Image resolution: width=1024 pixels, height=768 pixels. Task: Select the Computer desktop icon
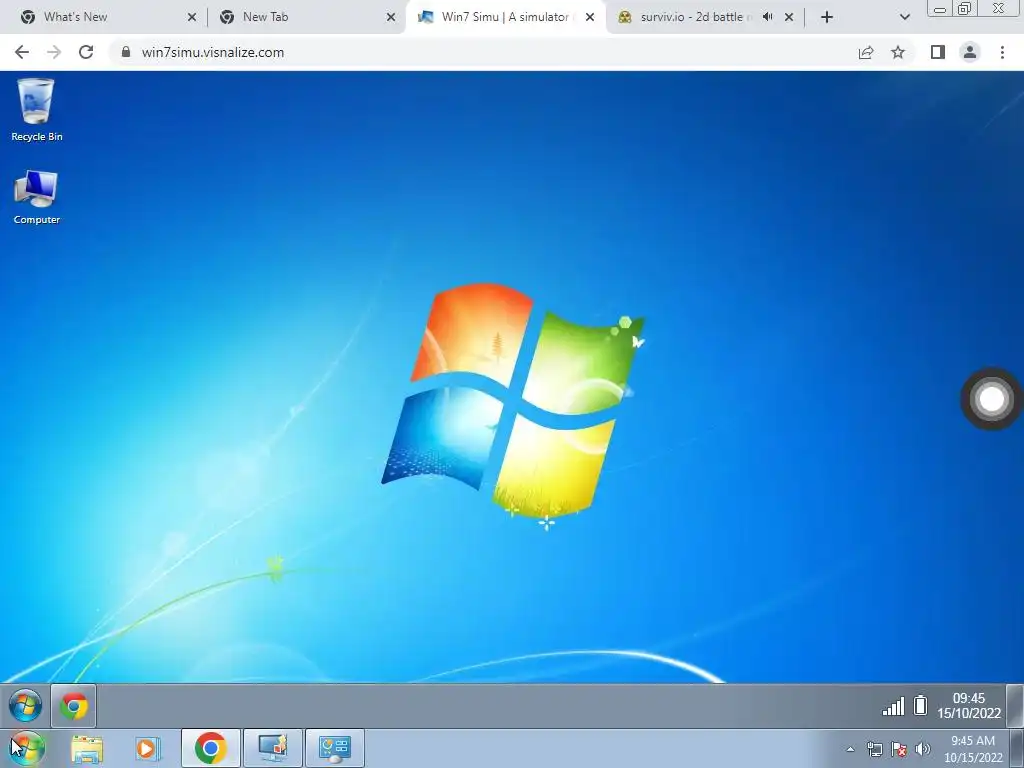point(37,197)
